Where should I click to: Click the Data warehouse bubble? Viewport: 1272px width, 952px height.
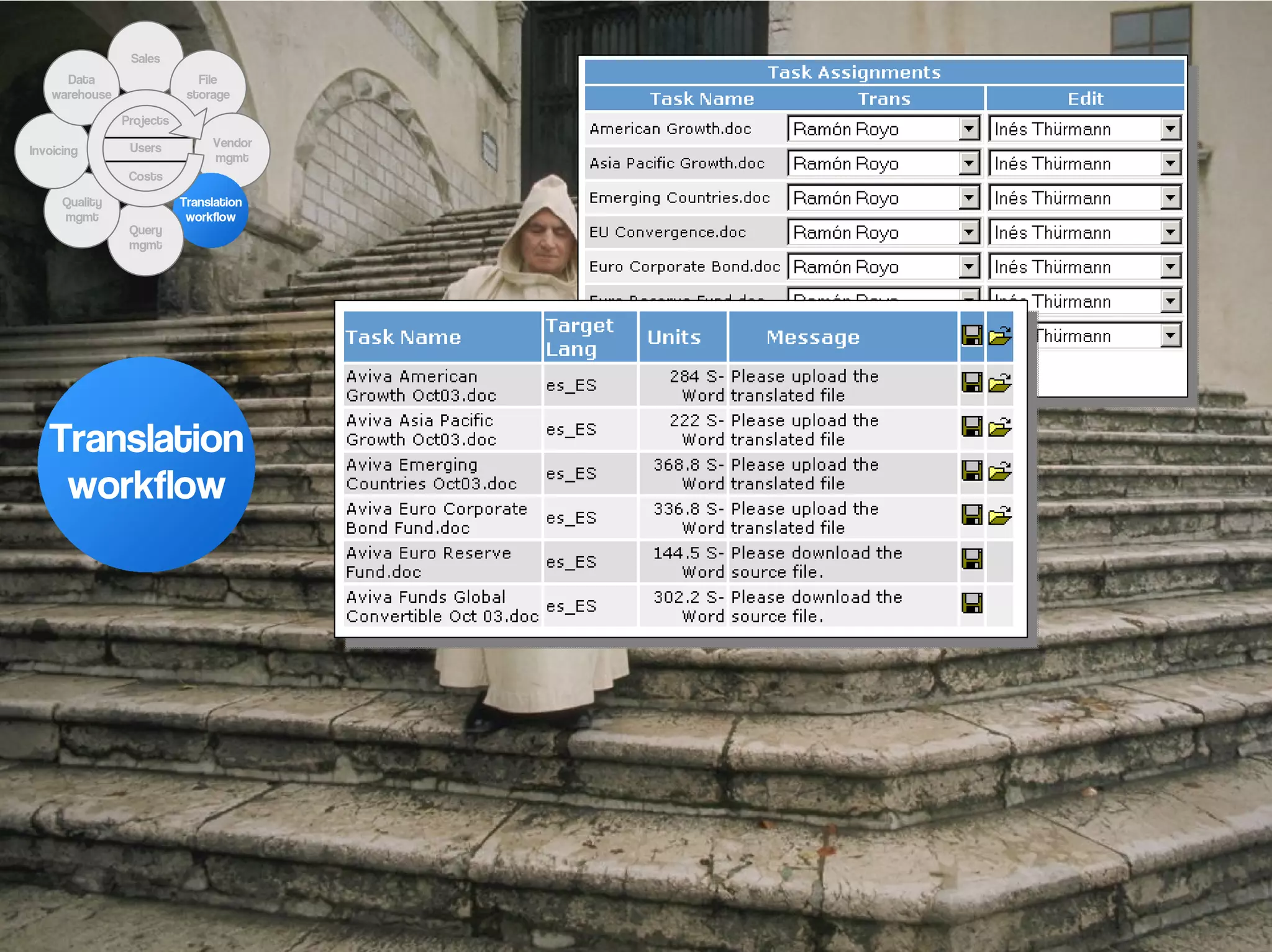80,87
